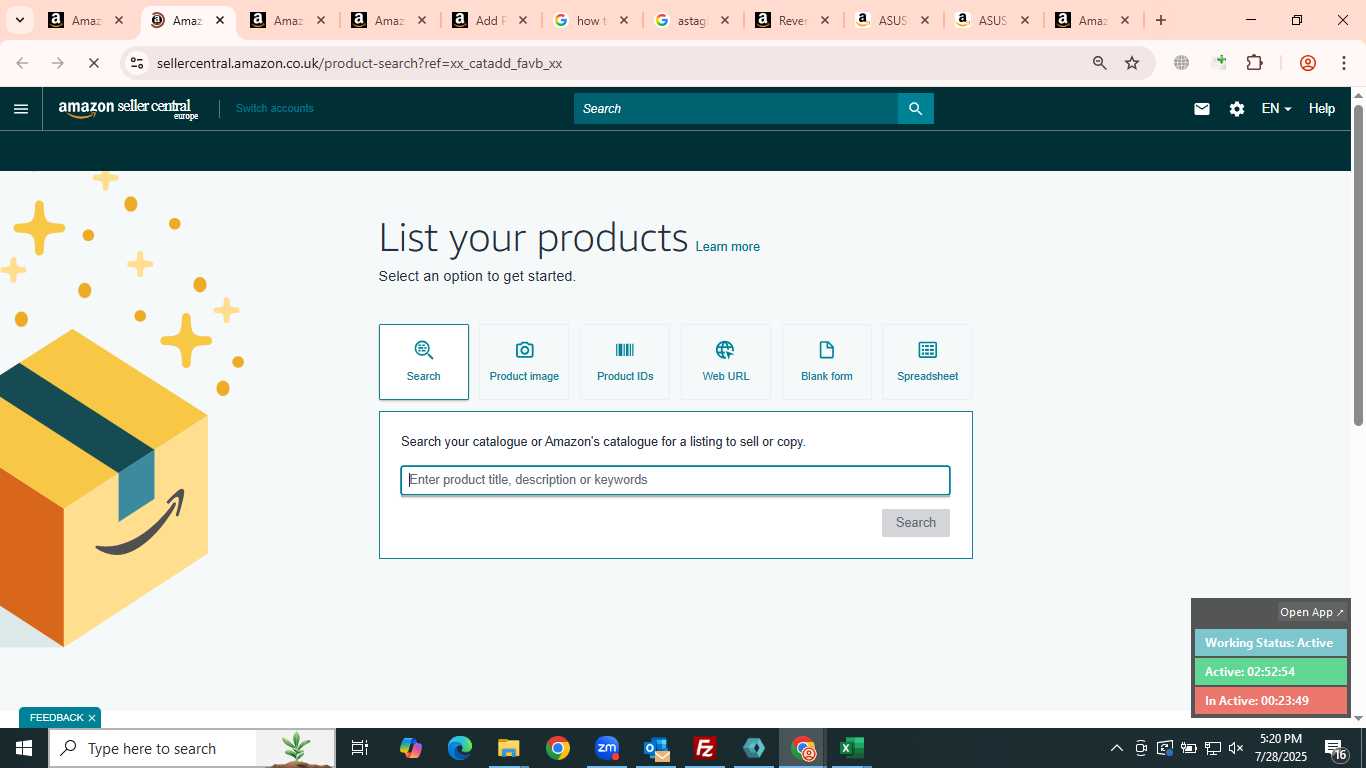The width and height of the screenshot is (1366, 768).
Task: Close the 'how t' tab
Action: click(x=624, y=20)
